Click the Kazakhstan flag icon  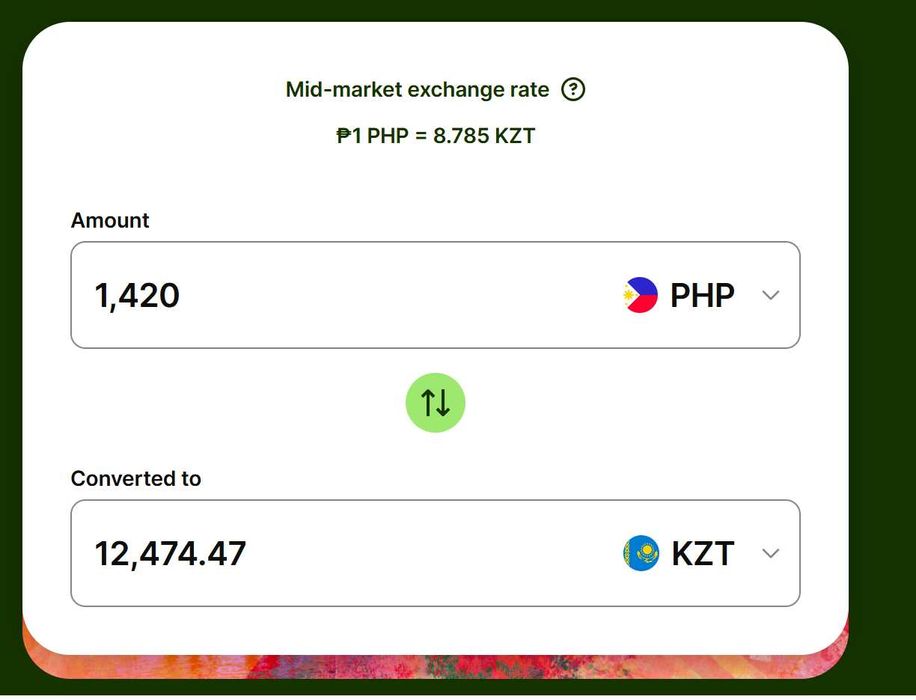coord(641,553)
